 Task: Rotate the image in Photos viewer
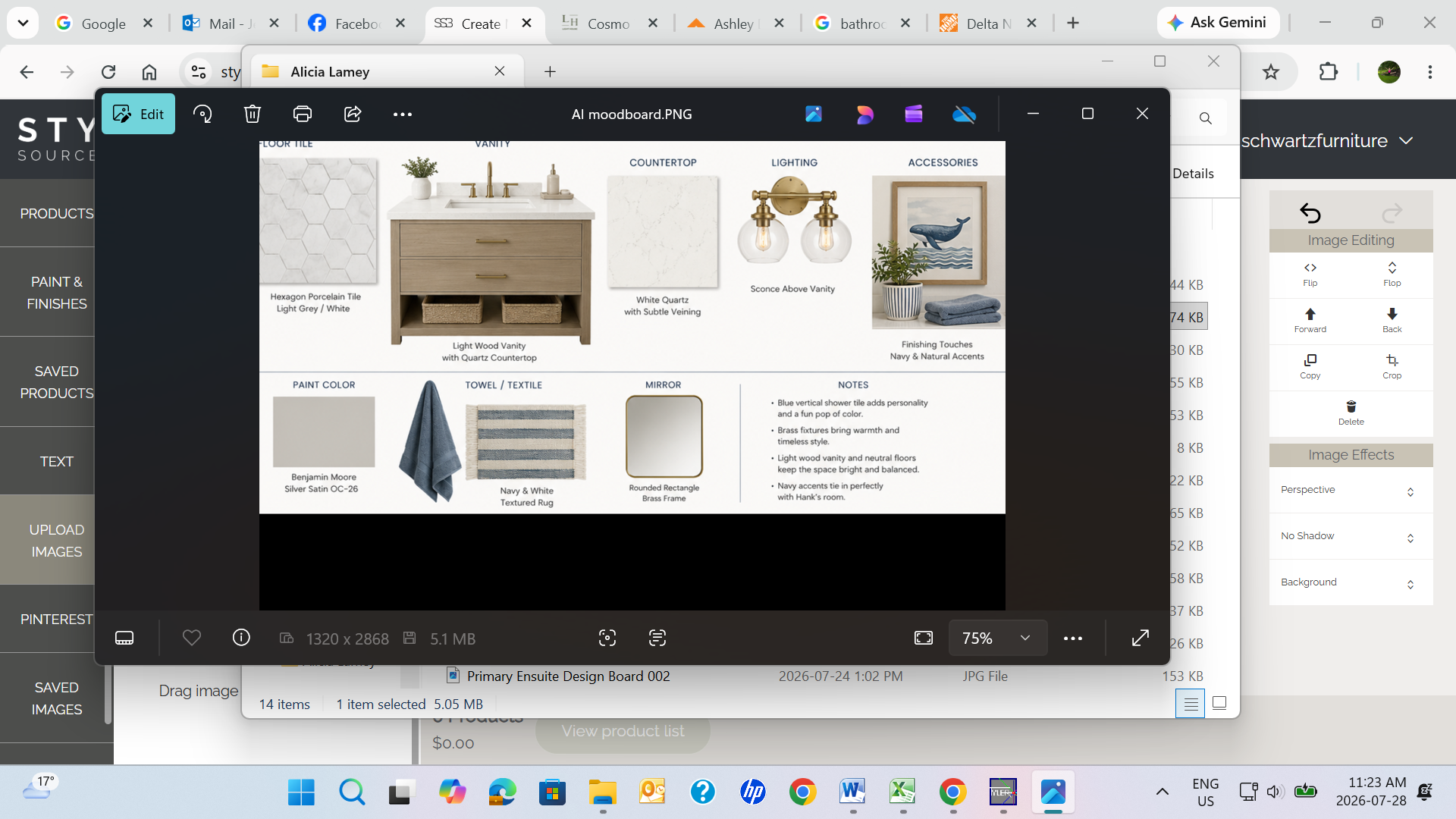pyautogui.click(x=202, y=114)
